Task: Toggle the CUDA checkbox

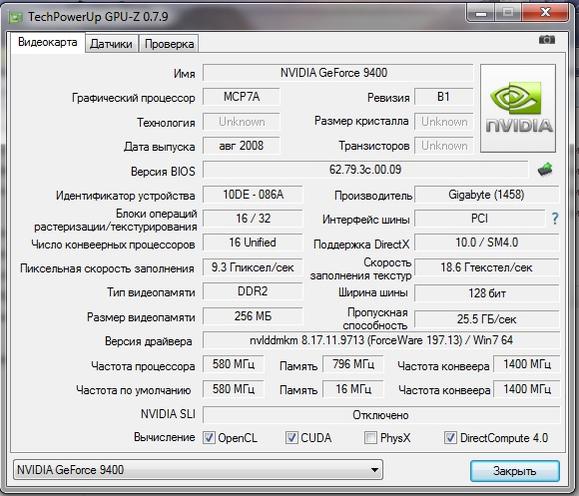Action: tap(291, 438)
